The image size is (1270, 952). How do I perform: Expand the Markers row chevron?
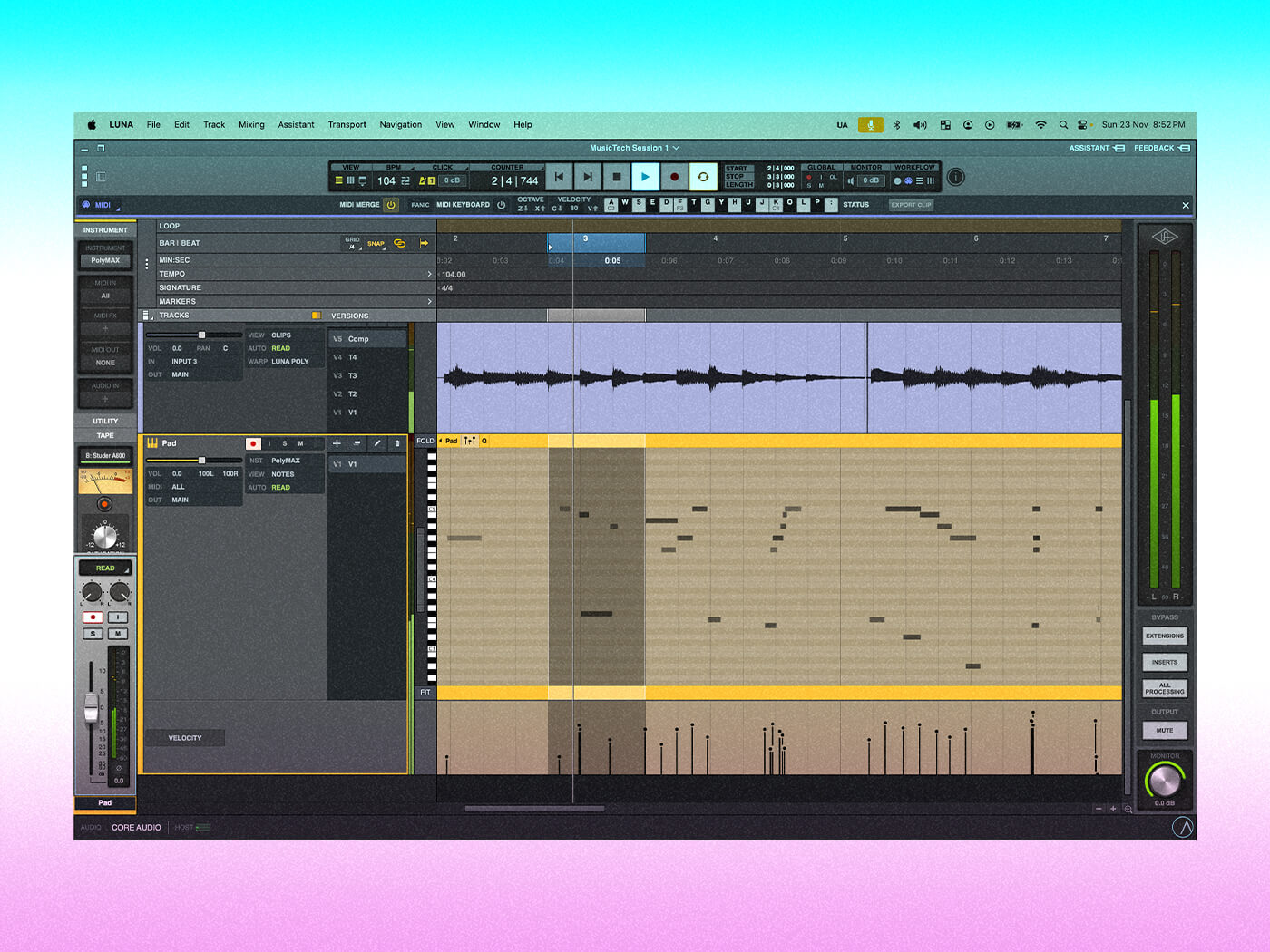[x=429, y=301]
